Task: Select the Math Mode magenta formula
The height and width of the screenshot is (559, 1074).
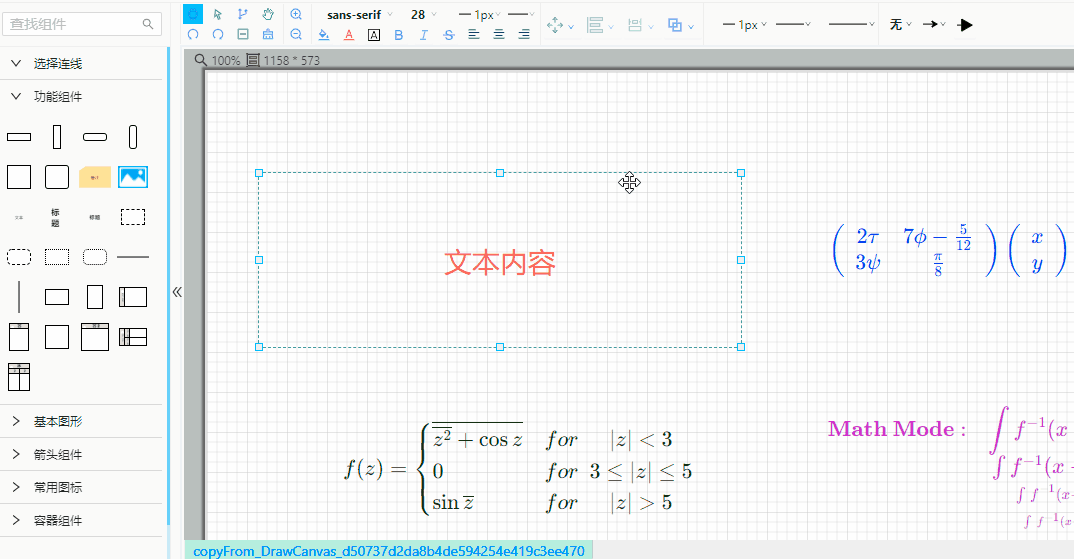Action: [951, 466]
